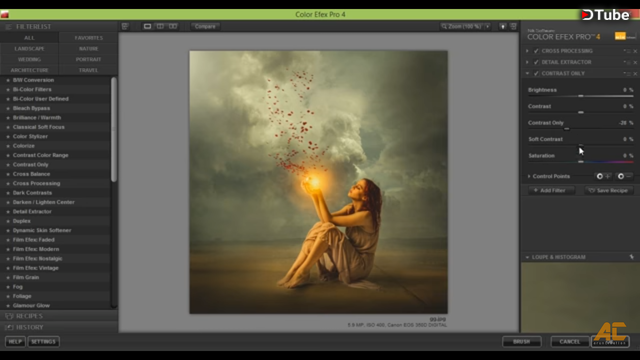Screen dimensions: 640x360
Task: Toggle the right panel visibility icon
Action: click(513, 27)
